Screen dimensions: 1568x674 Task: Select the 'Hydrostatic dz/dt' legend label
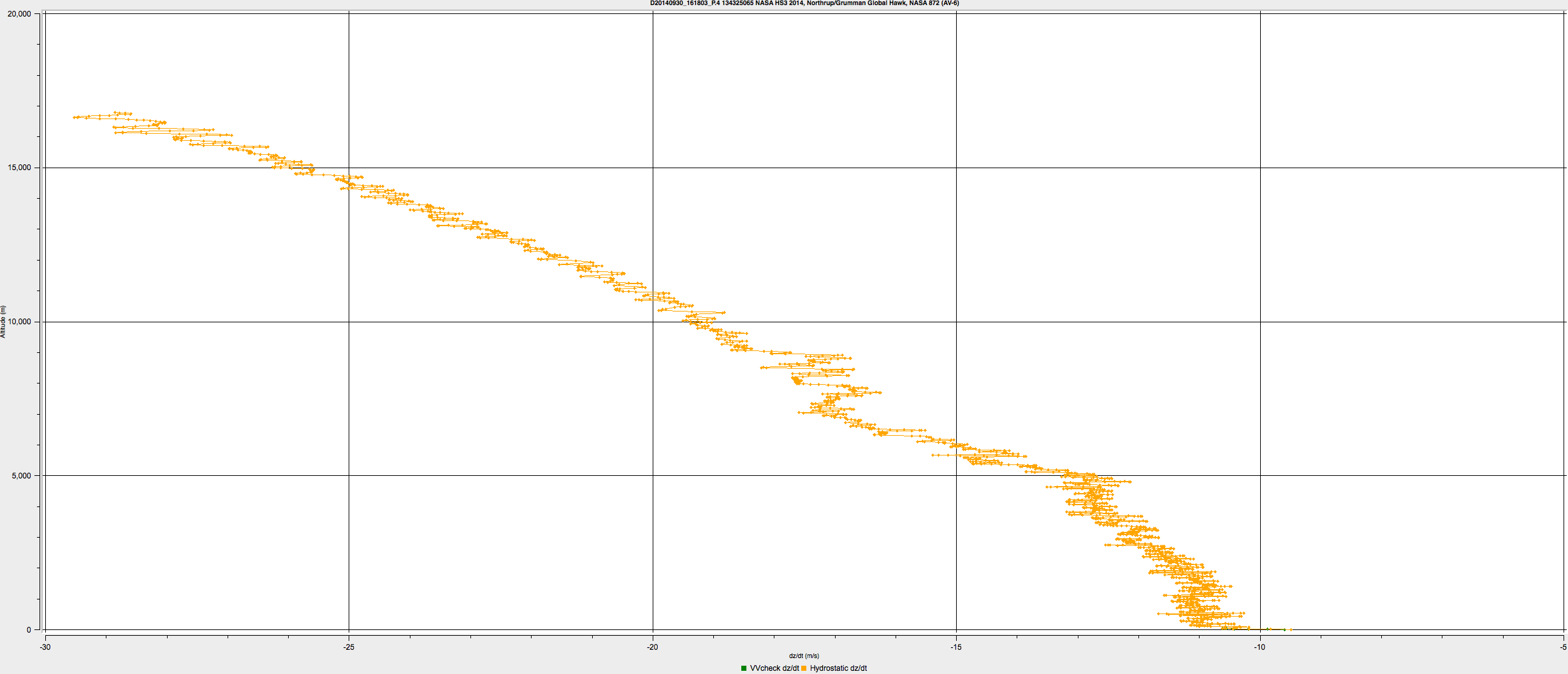(x=838, y=668)
